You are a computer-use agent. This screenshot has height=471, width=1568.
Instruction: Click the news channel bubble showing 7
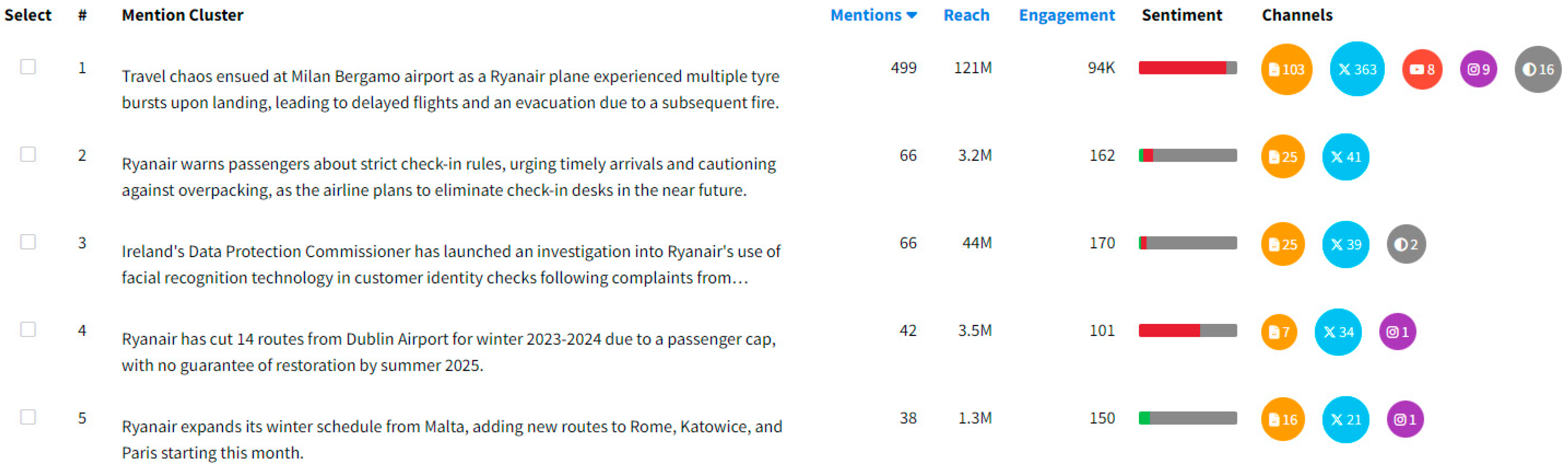click(x=1278, y=332)
